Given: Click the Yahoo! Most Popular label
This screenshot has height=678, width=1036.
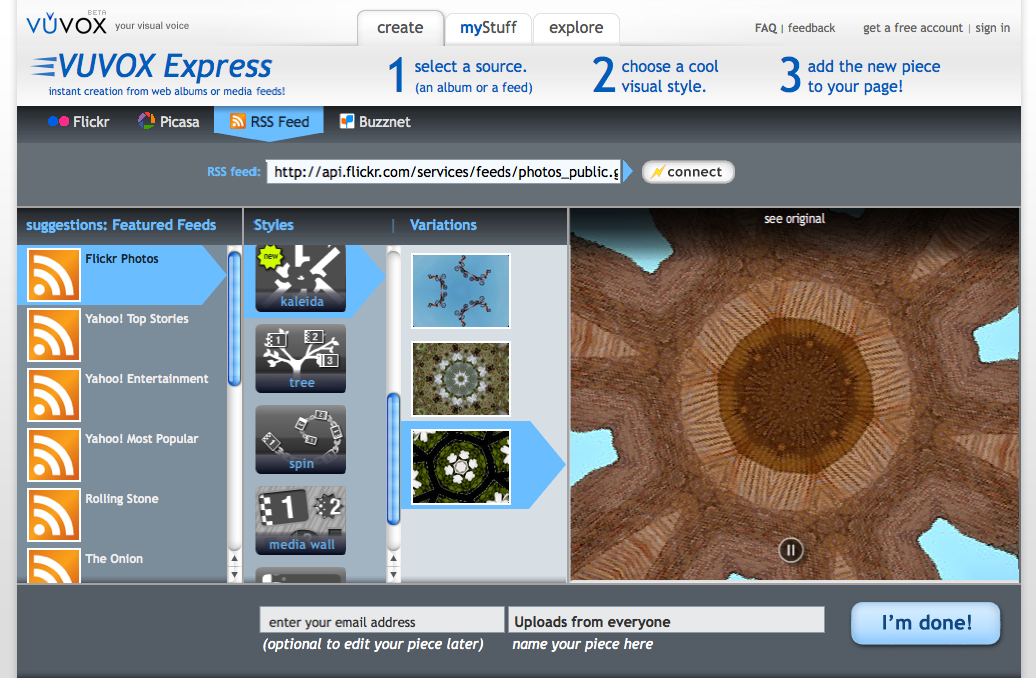Looking at the screenshot, I should coord(141,439).
